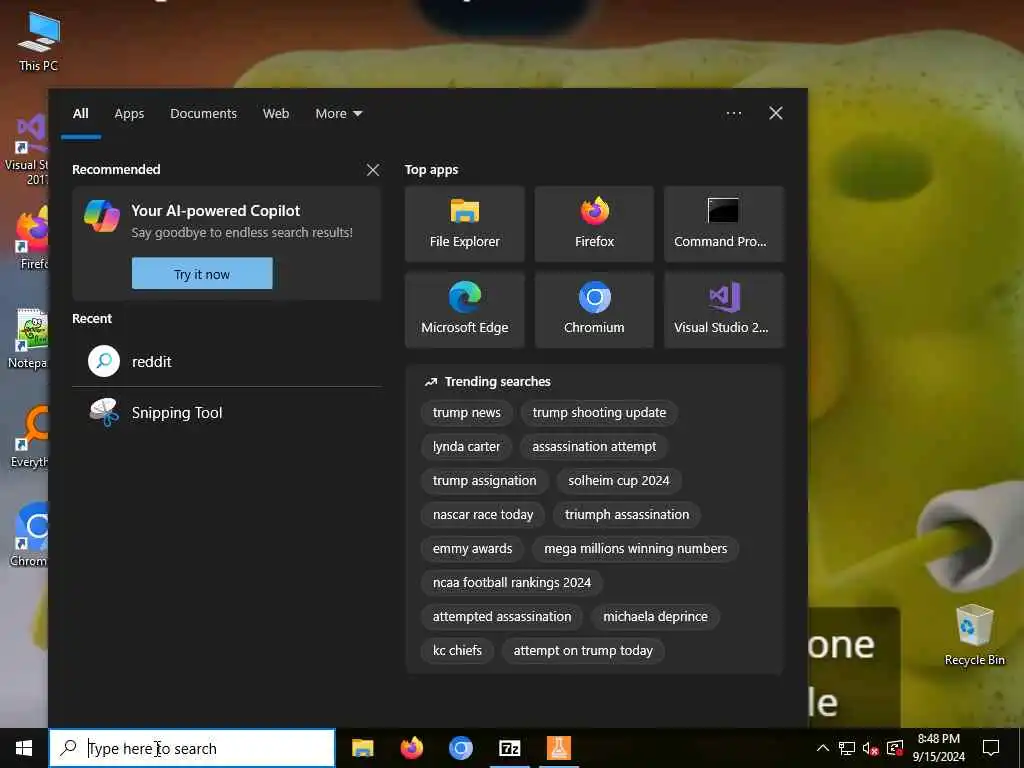Viewport: 1024px width, 768px height.
Task: Search trending topic michaela deprince
Action: (x=655, y=616)
